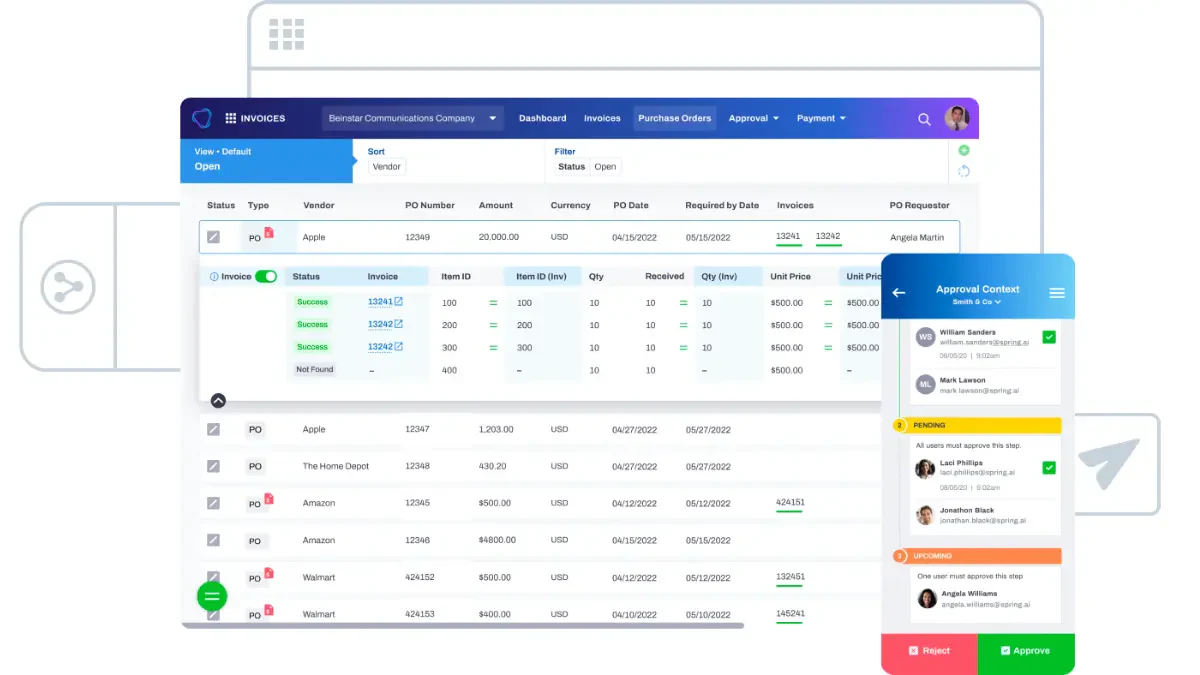This screenshot has height=675, width=1200.
Task: Open the Beinstar Communications Company dropdown
Action: tap(412, 118)
